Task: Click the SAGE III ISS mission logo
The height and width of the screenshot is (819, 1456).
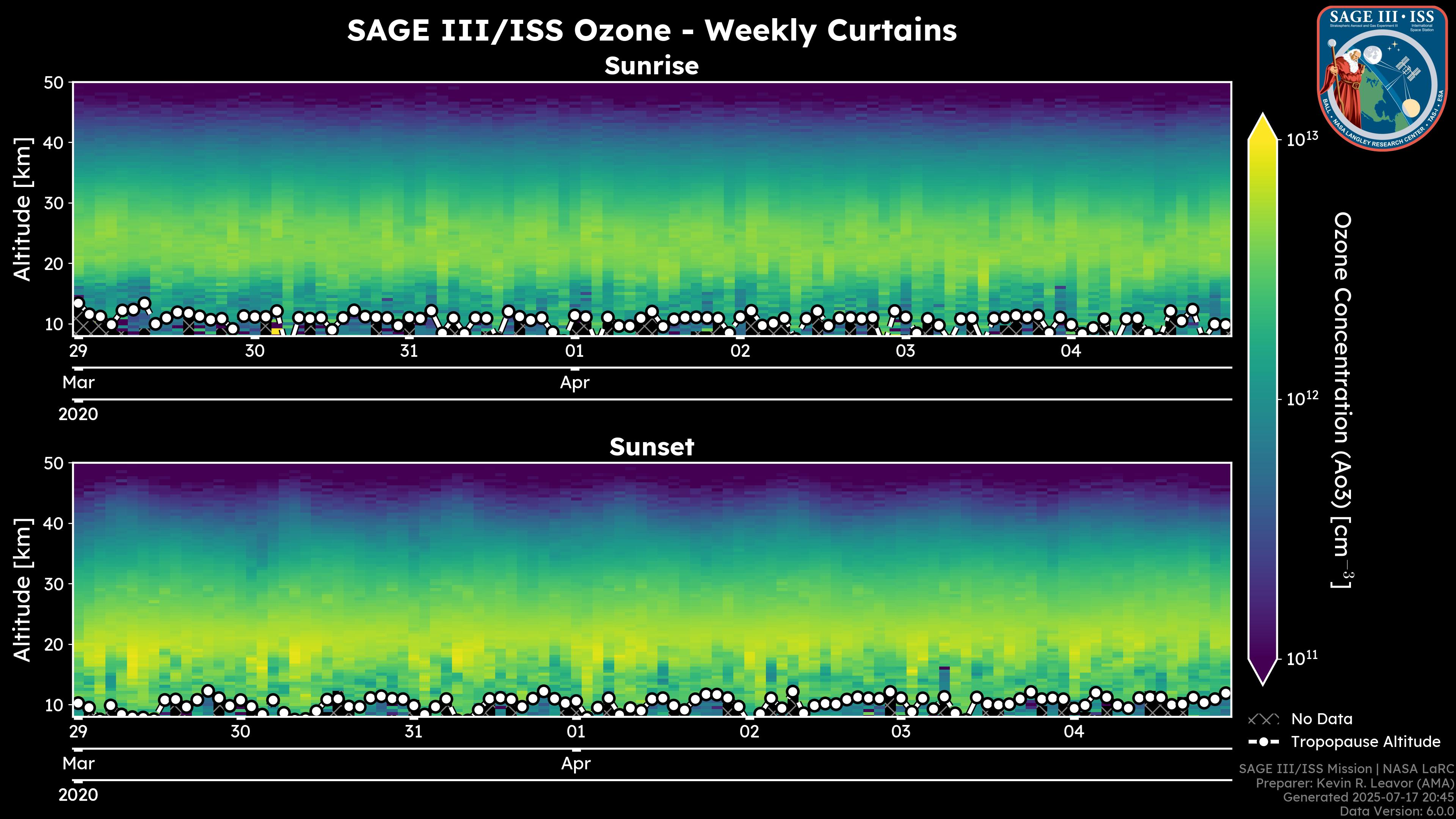Action: [x=1382, y=78]
